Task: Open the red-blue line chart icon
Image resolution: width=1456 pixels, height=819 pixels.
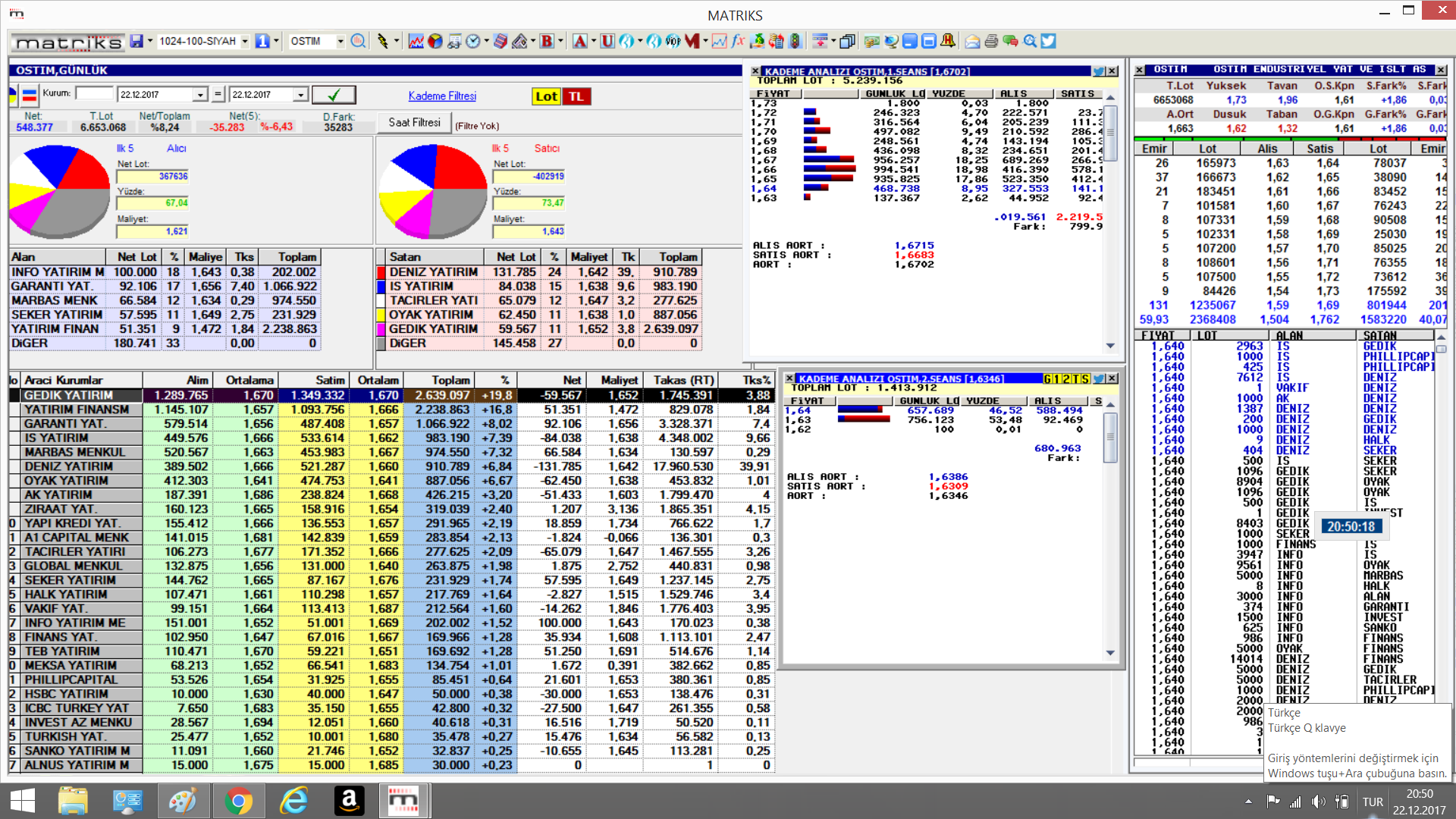Action: pyautogui.click(x=416, y=41)
